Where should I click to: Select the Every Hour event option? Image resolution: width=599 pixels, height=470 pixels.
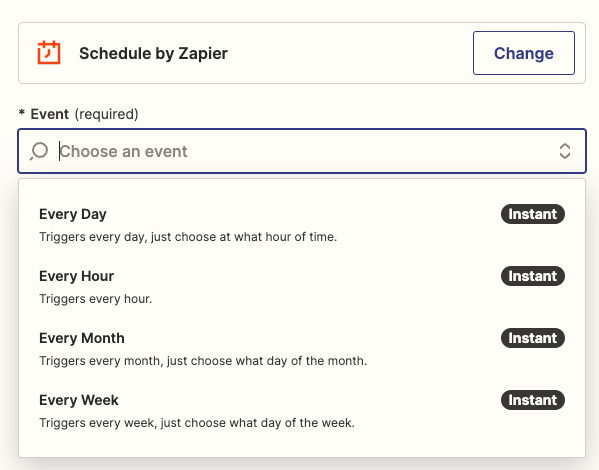tap(302, 287)
